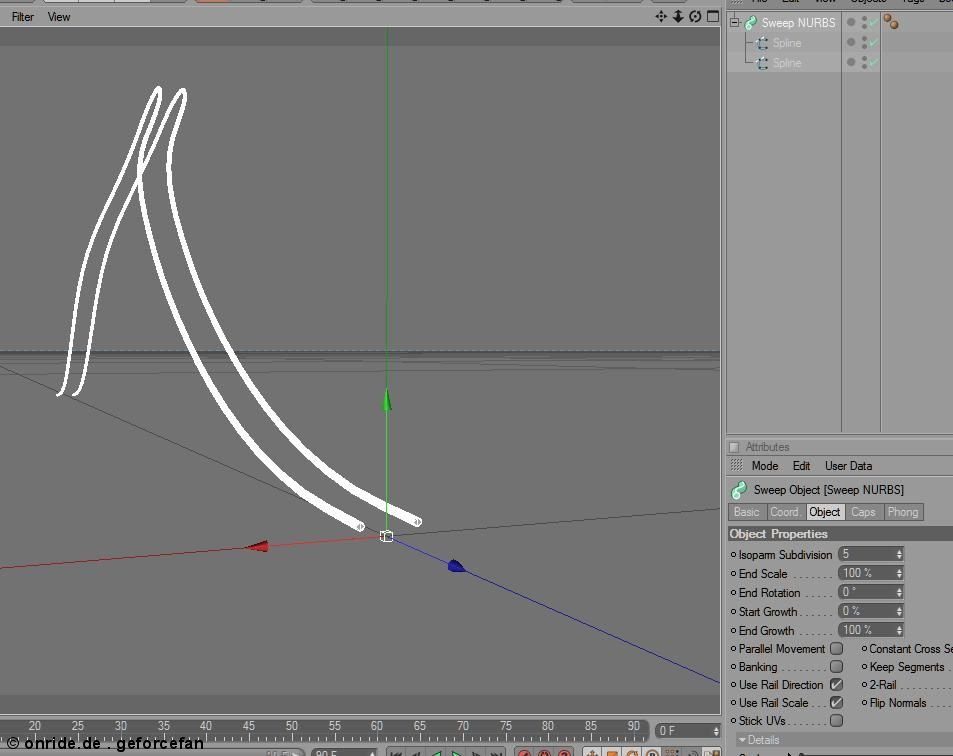This screenshot has width=953, height=756.
Task: Select Sweep NURBS in the object manager
Action: click(798, 23)
